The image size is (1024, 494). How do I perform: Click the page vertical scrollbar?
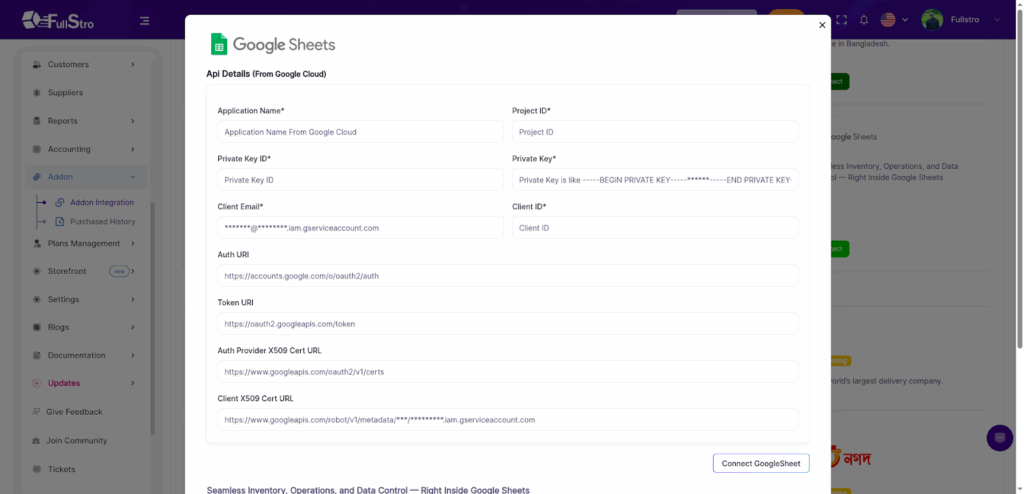[x=1019, y=200]
